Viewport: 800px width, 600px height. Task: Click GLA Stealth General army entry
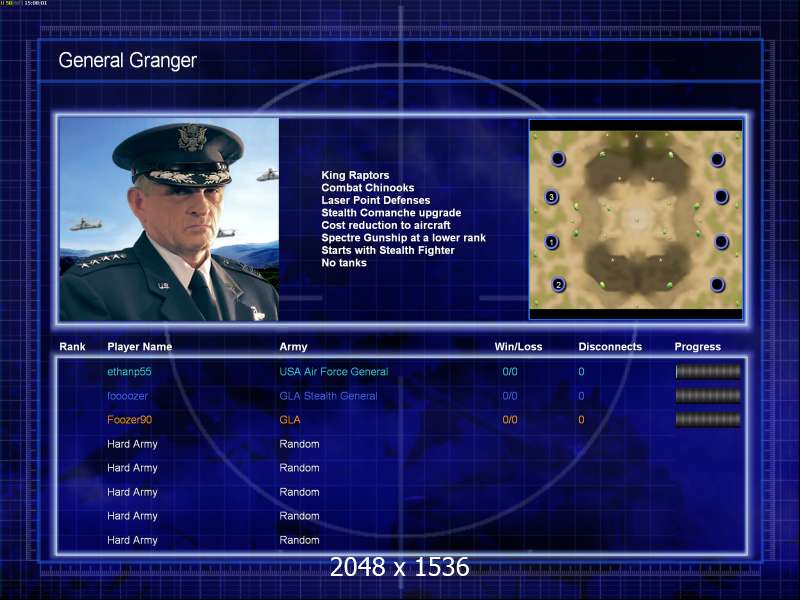[x=328, y=396]
